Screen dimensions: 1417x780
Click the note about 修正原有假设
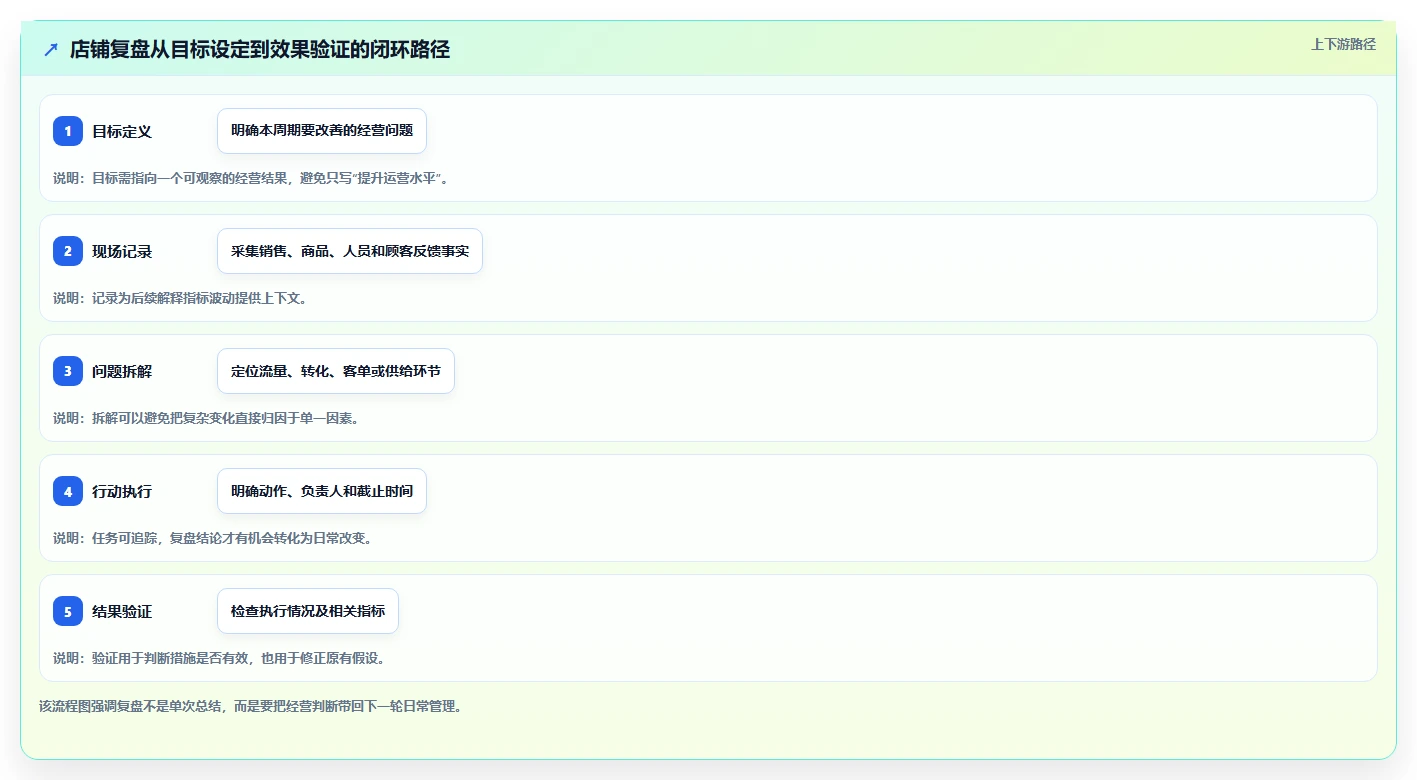(x=219, y=658)
